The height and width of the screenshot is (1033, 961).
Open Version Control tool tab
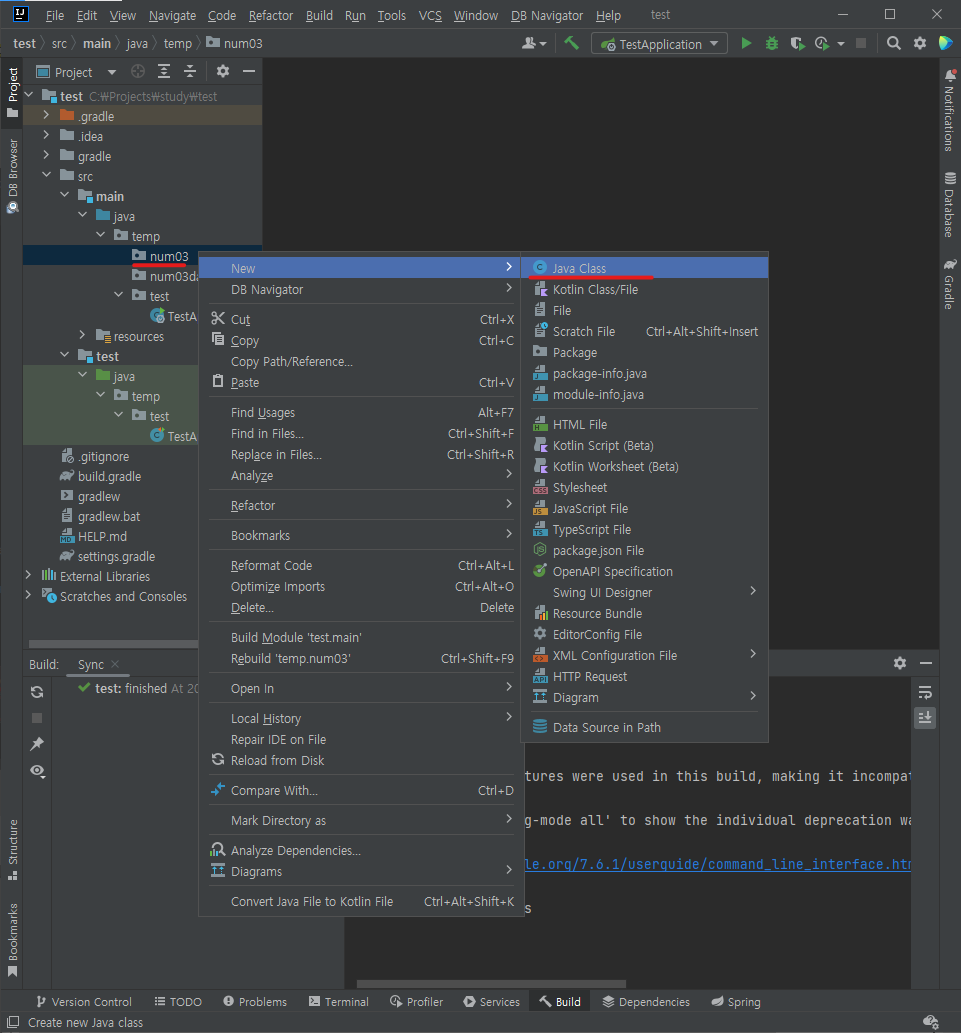tap(84, 1001)
